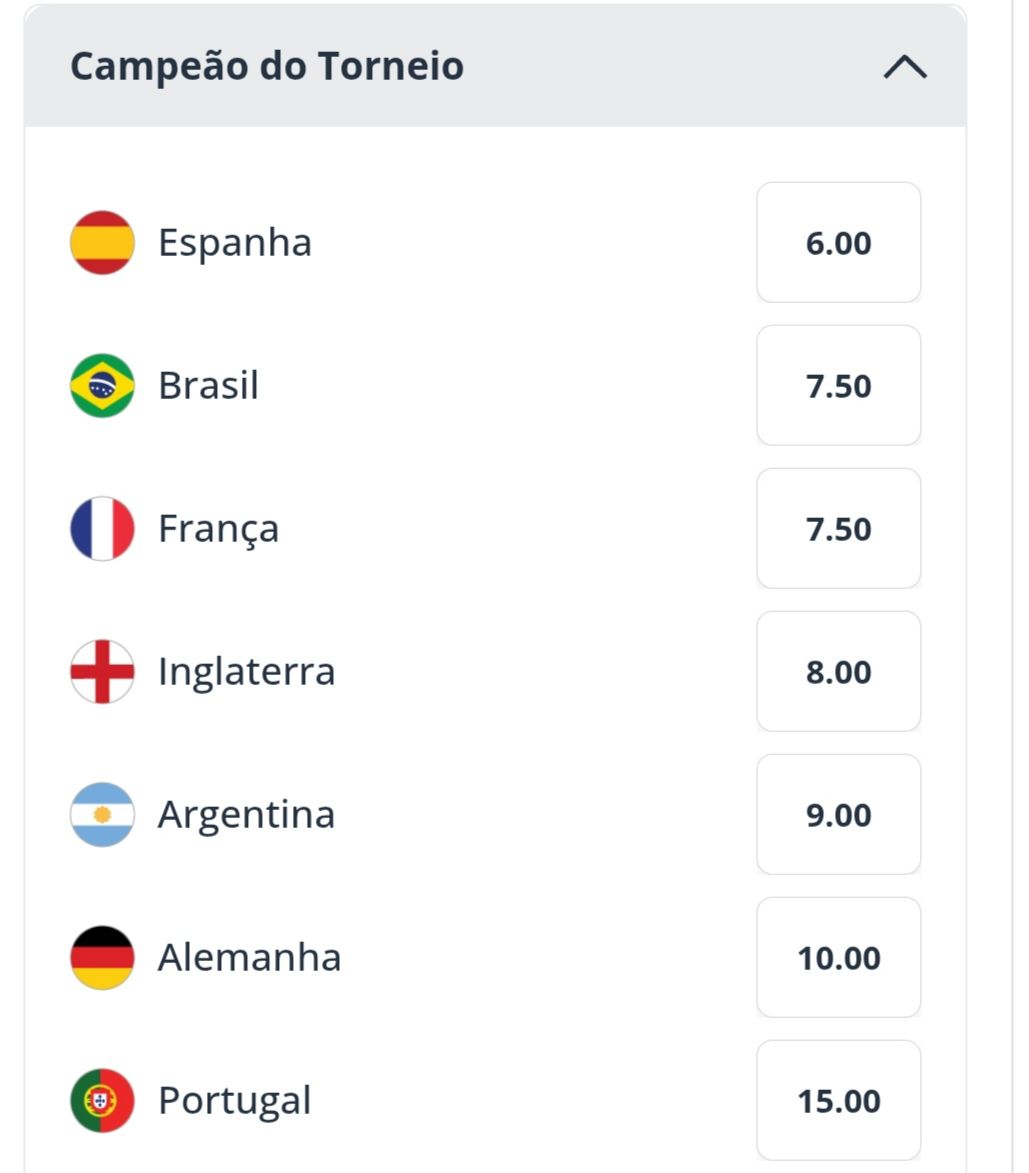This screenshot has width=1029, height=1173.
Task: Click the Germany flag icon
Action: click(102, 958)
